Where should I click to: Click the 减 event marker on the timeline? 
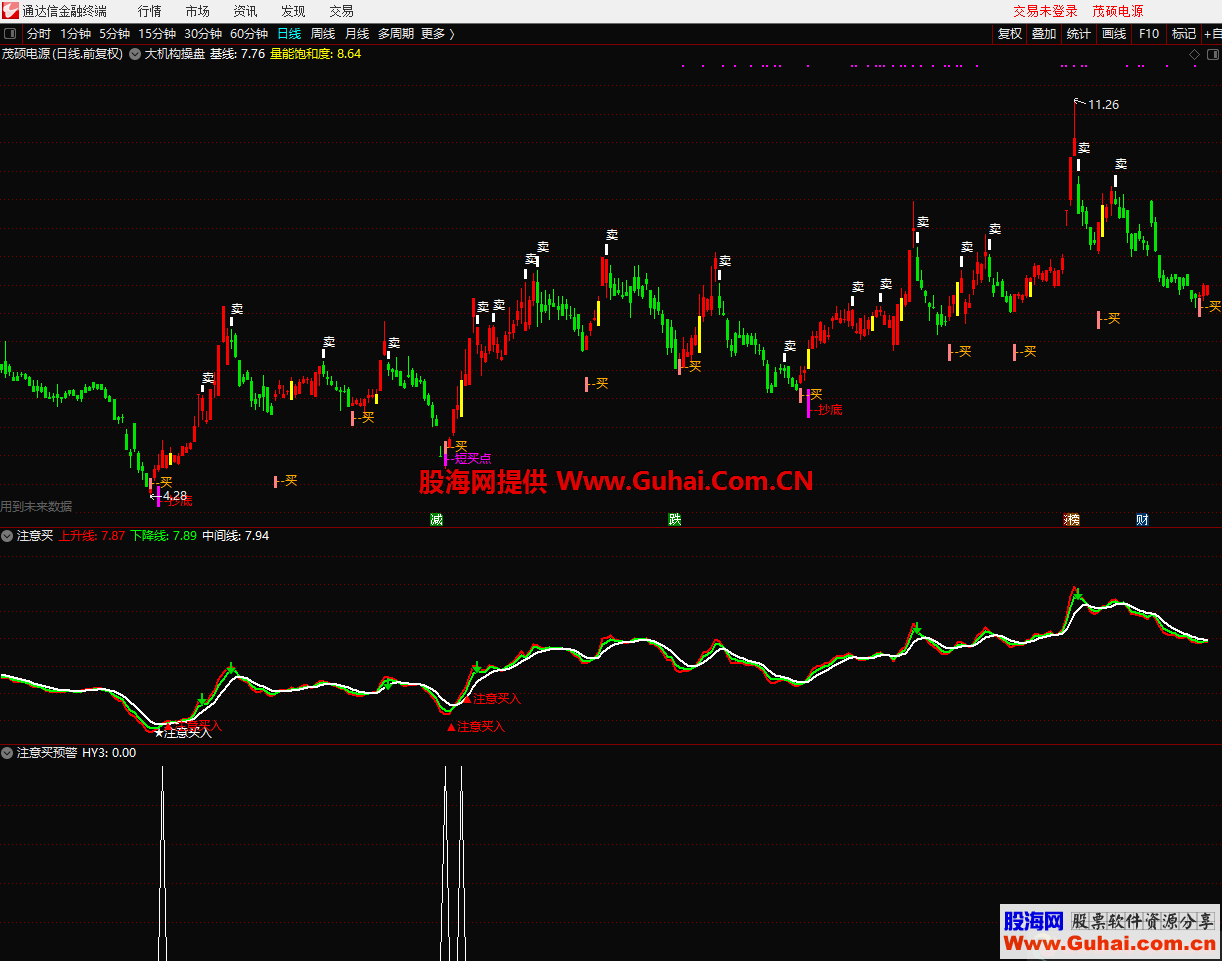click(436, 520)
